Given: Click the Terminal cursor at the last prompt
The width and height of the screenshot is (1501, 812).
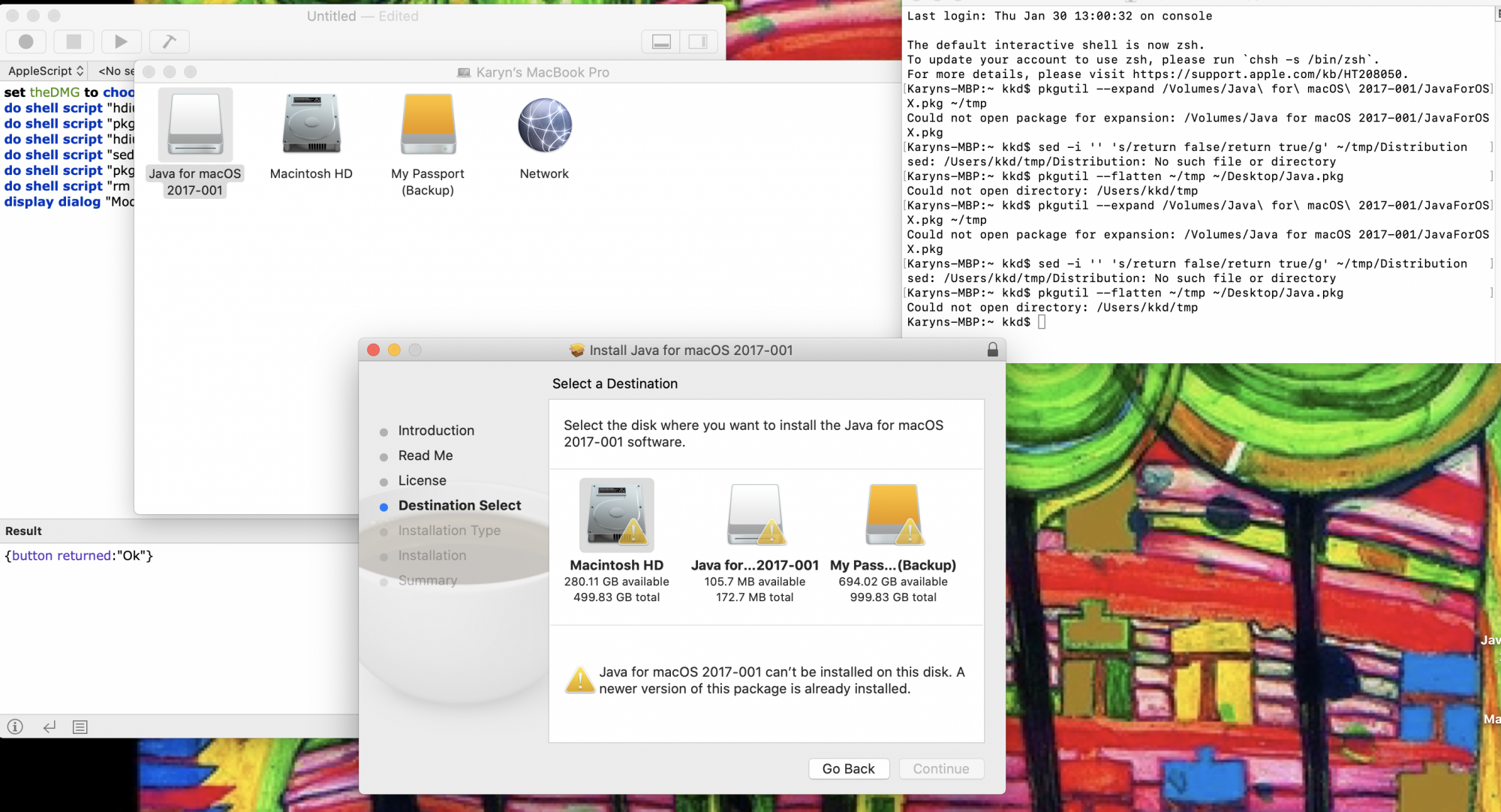Looking at the screenshot, I should coord(1042,322).
